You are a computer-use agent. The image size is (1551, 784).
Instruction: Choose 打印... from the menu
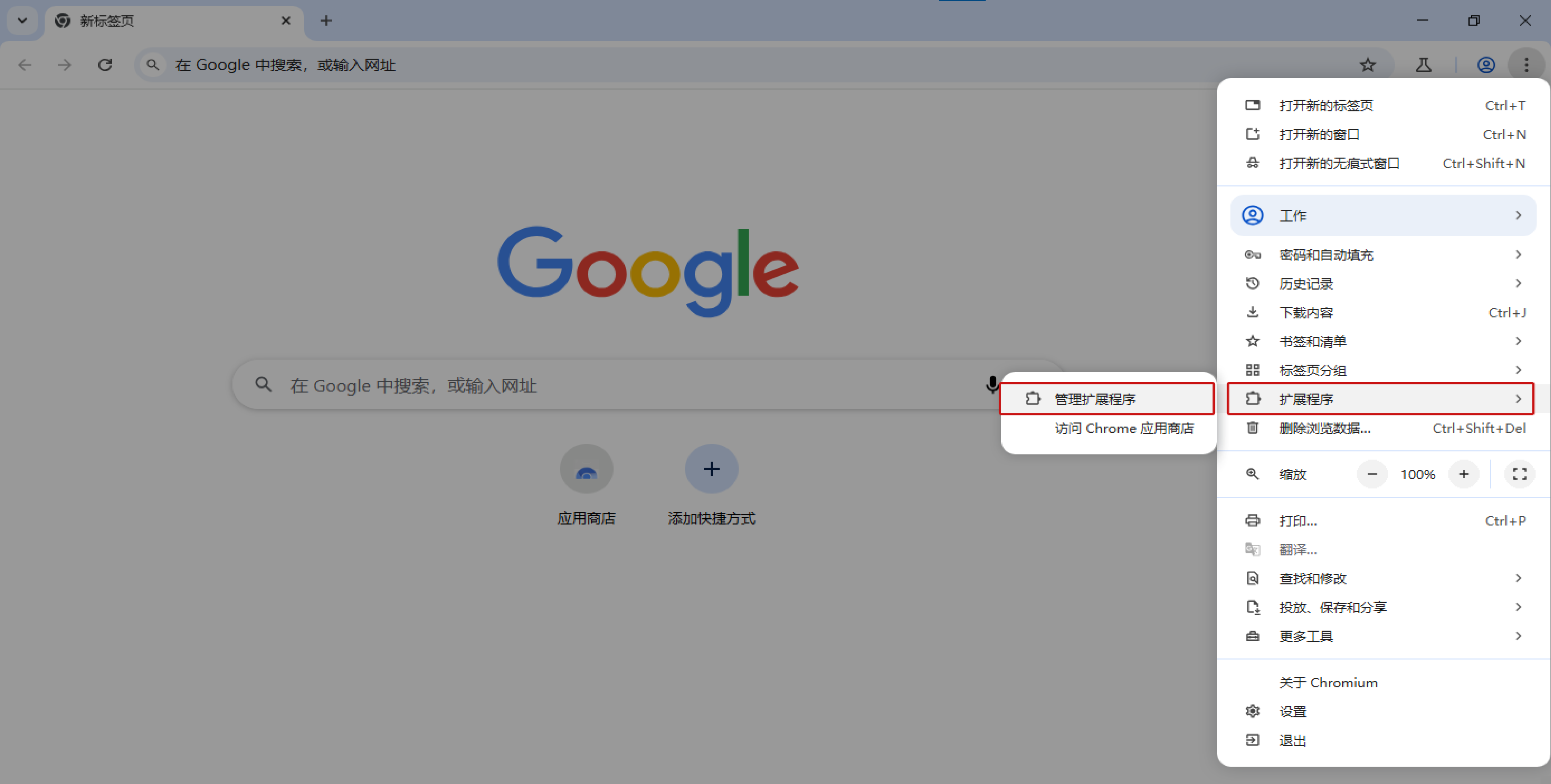point(1383,521)
